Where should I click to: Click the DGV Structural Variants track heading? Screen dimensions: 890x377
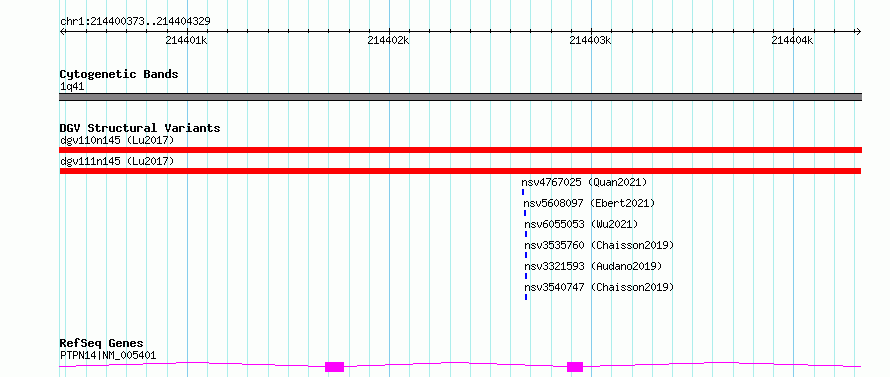[x=140, y=128]
